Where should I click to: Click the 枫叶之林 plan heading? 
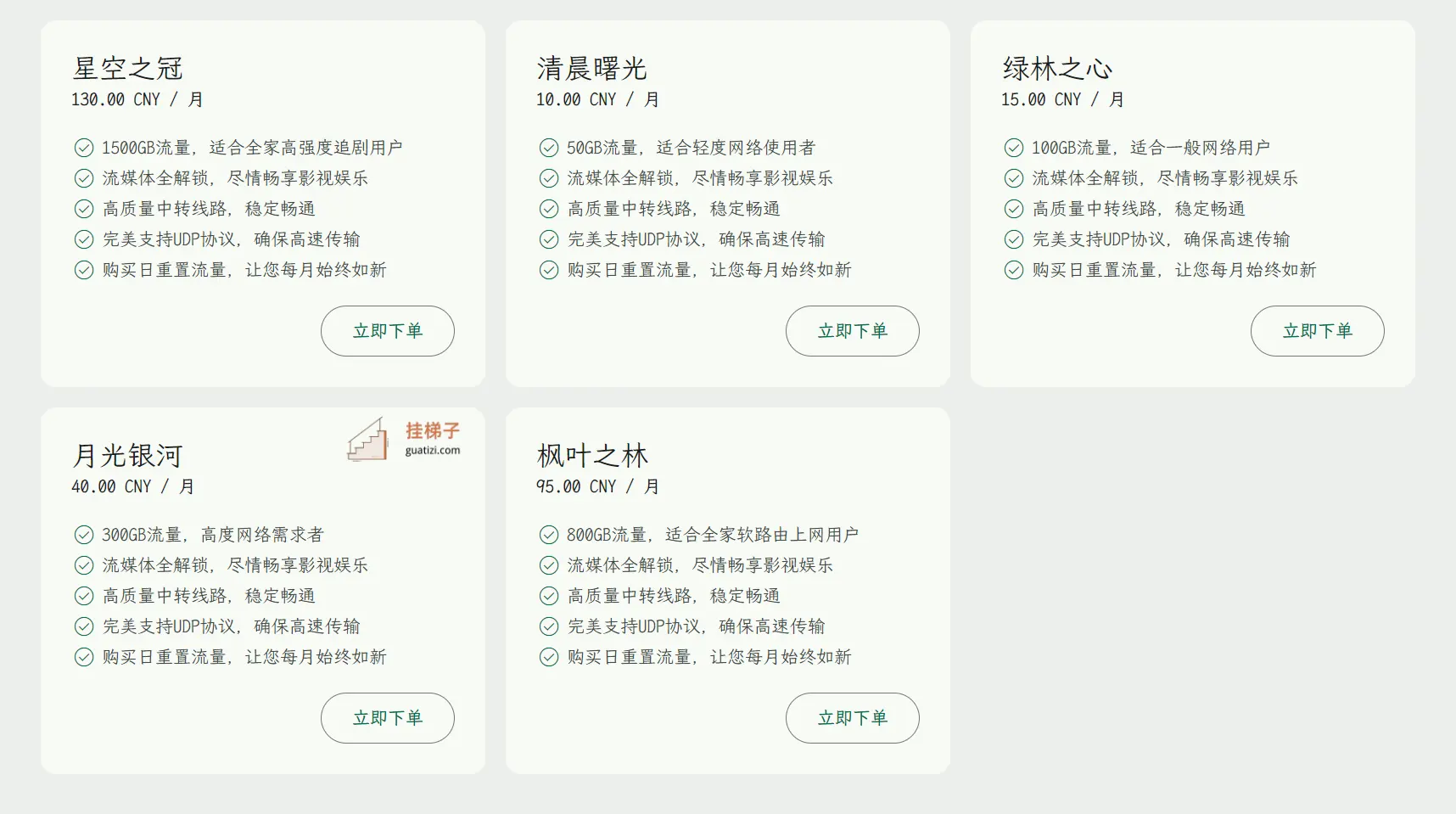592,456
